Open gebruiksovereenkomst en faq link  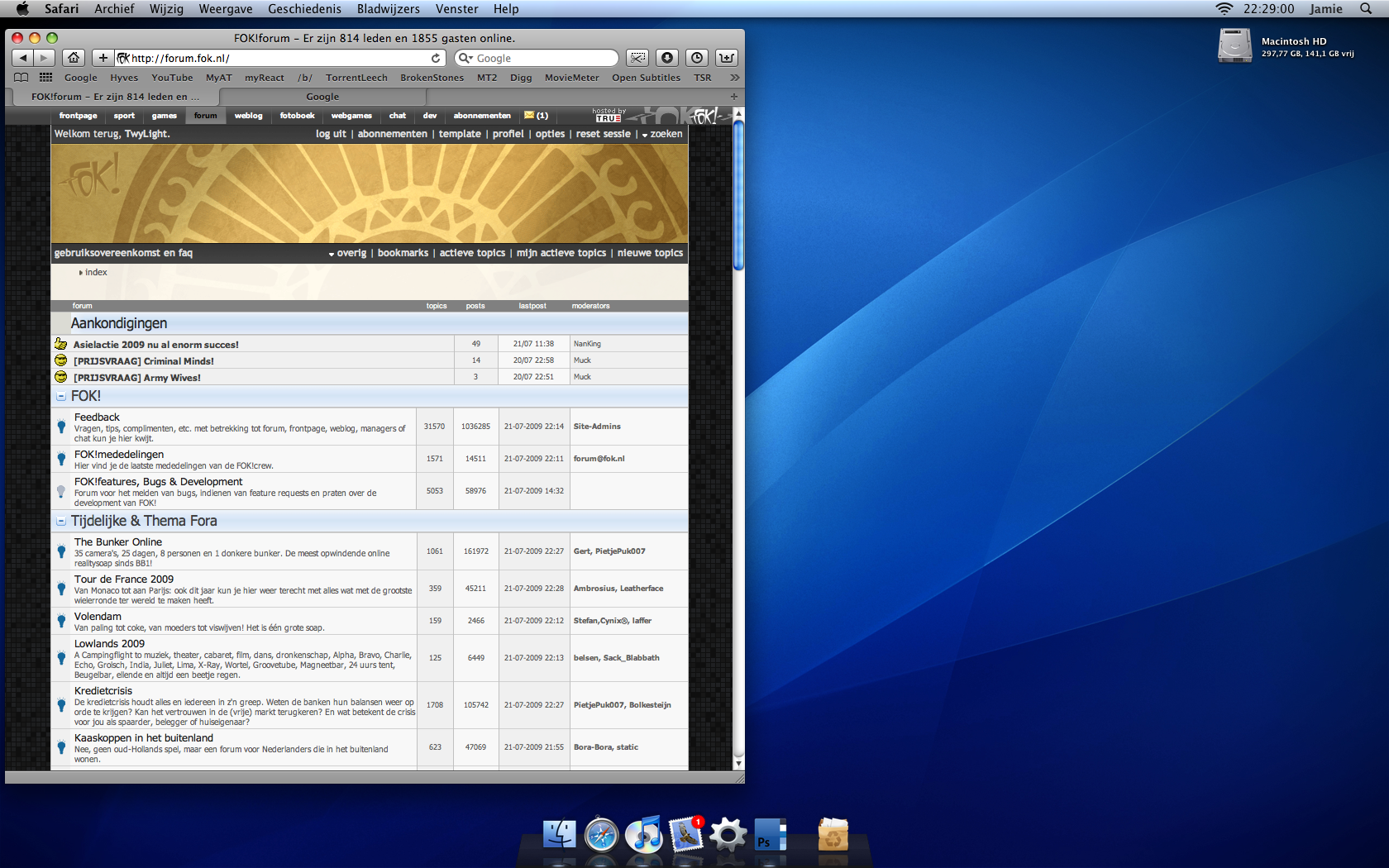[x=123, y=253]
